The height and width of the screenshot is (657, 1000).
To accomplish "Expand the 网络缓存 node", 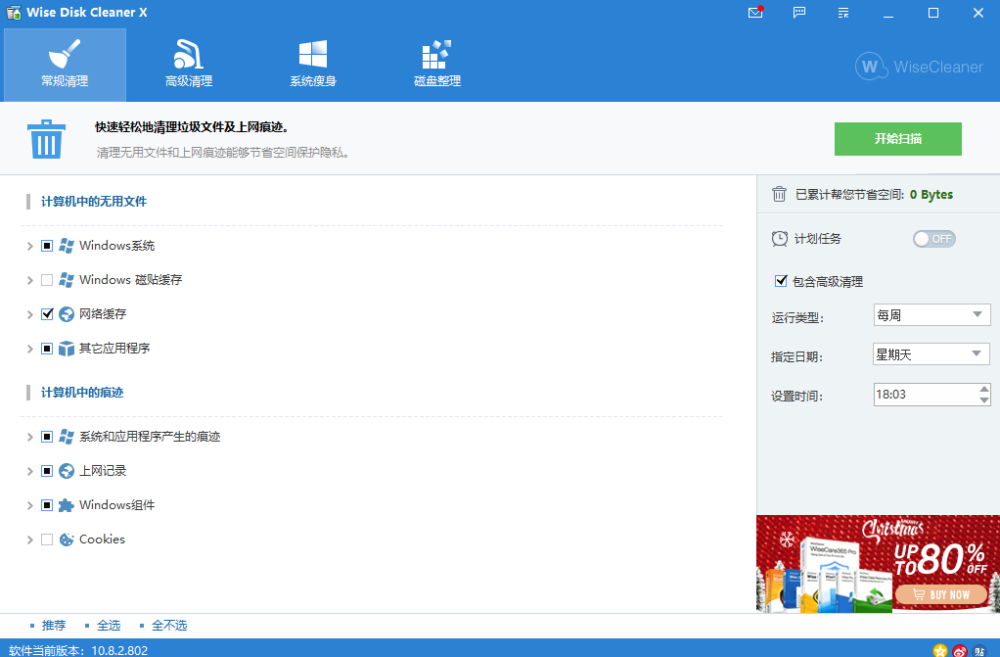I will (29, 314).
